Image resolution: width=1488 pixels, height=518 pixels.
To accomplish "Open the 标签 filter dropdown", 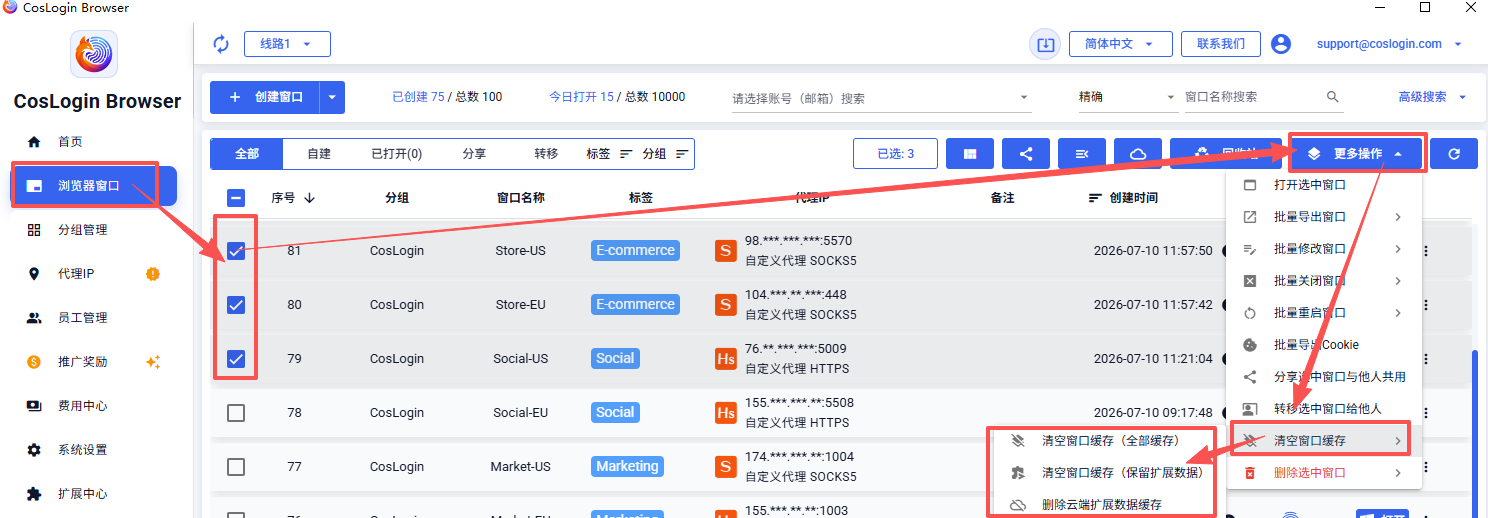I will 610,154.
